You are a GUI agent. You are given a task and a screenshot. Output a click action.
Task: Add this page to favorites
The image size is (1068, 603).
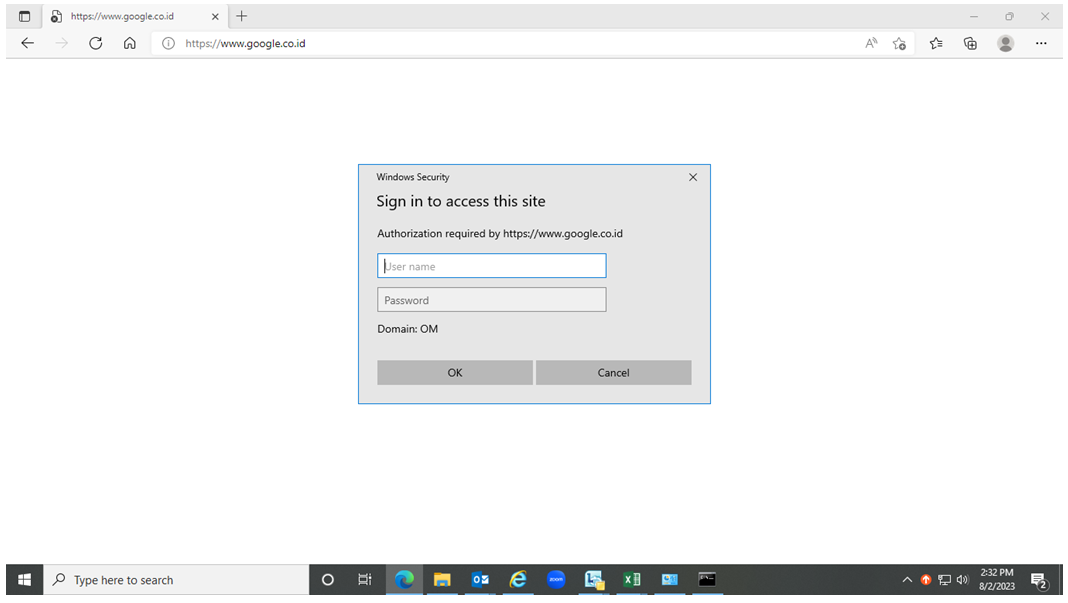pyautogui.click(x=899, y=43)
